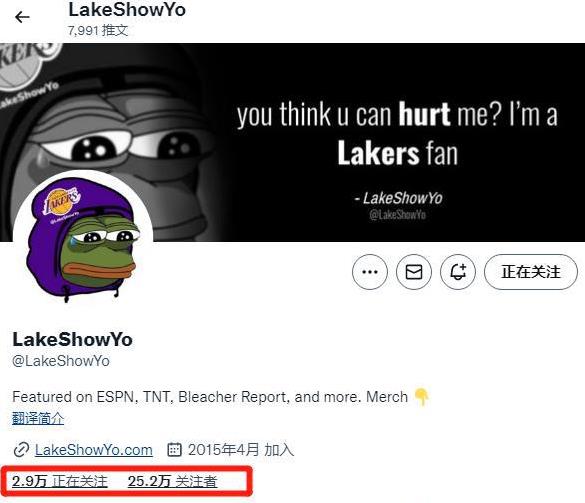Click the 正在关注 following button

(x=531, y=272)
